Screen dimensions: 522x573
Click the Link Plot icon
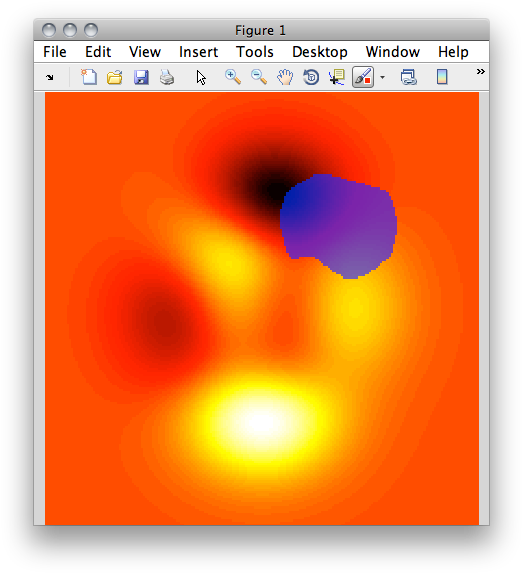(409, 77)
